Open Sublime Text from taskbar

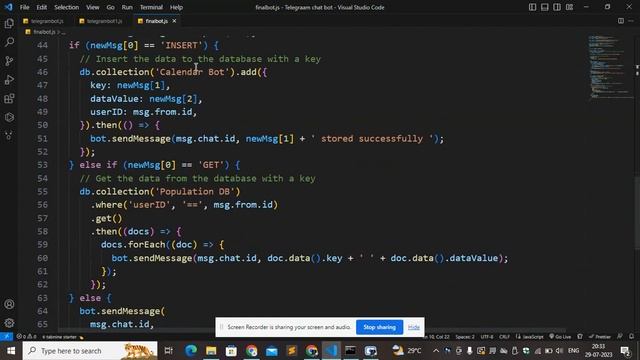(291, 351)
